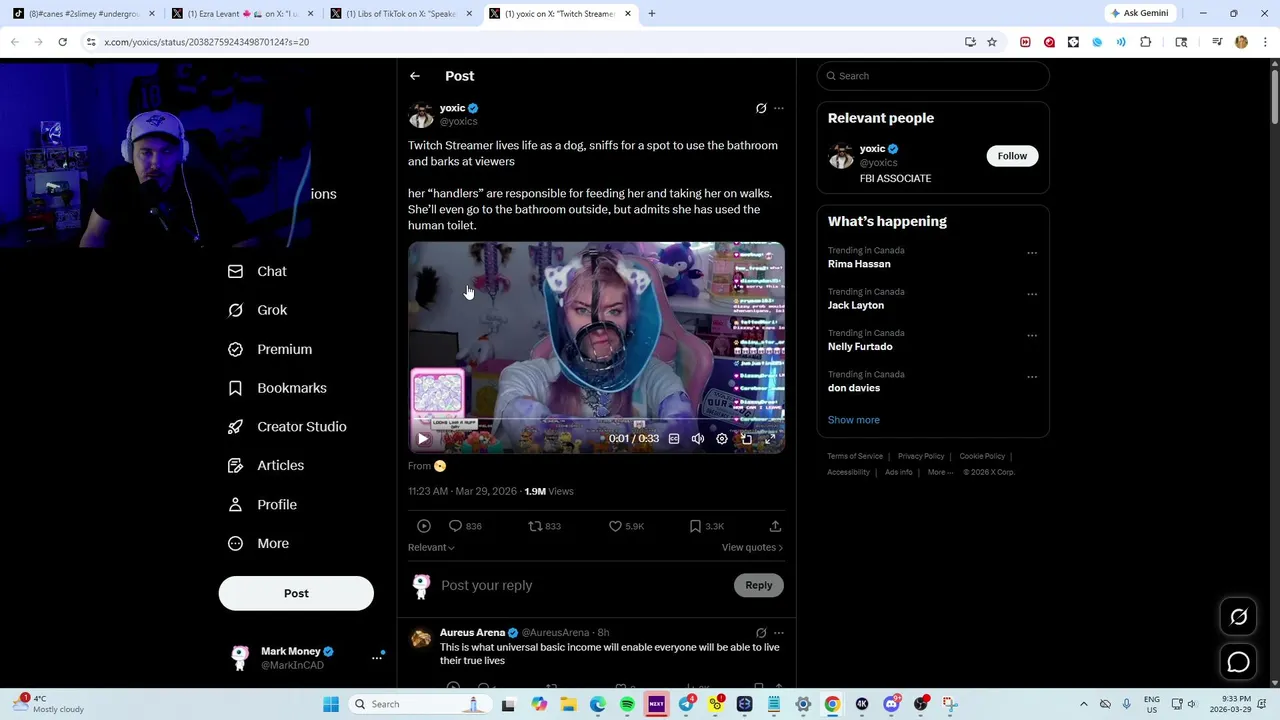This screenshot has width=1280, height=720.
Task: Bookmark the post with 3.3K bookmarks
Action: coord(707,526)
